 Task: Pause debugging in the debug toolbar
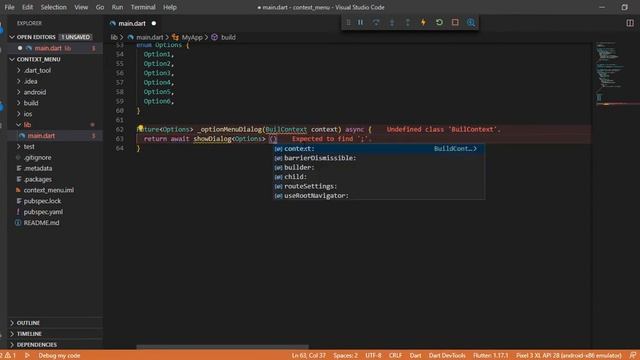pyautogui.click(x=360, y=22)
